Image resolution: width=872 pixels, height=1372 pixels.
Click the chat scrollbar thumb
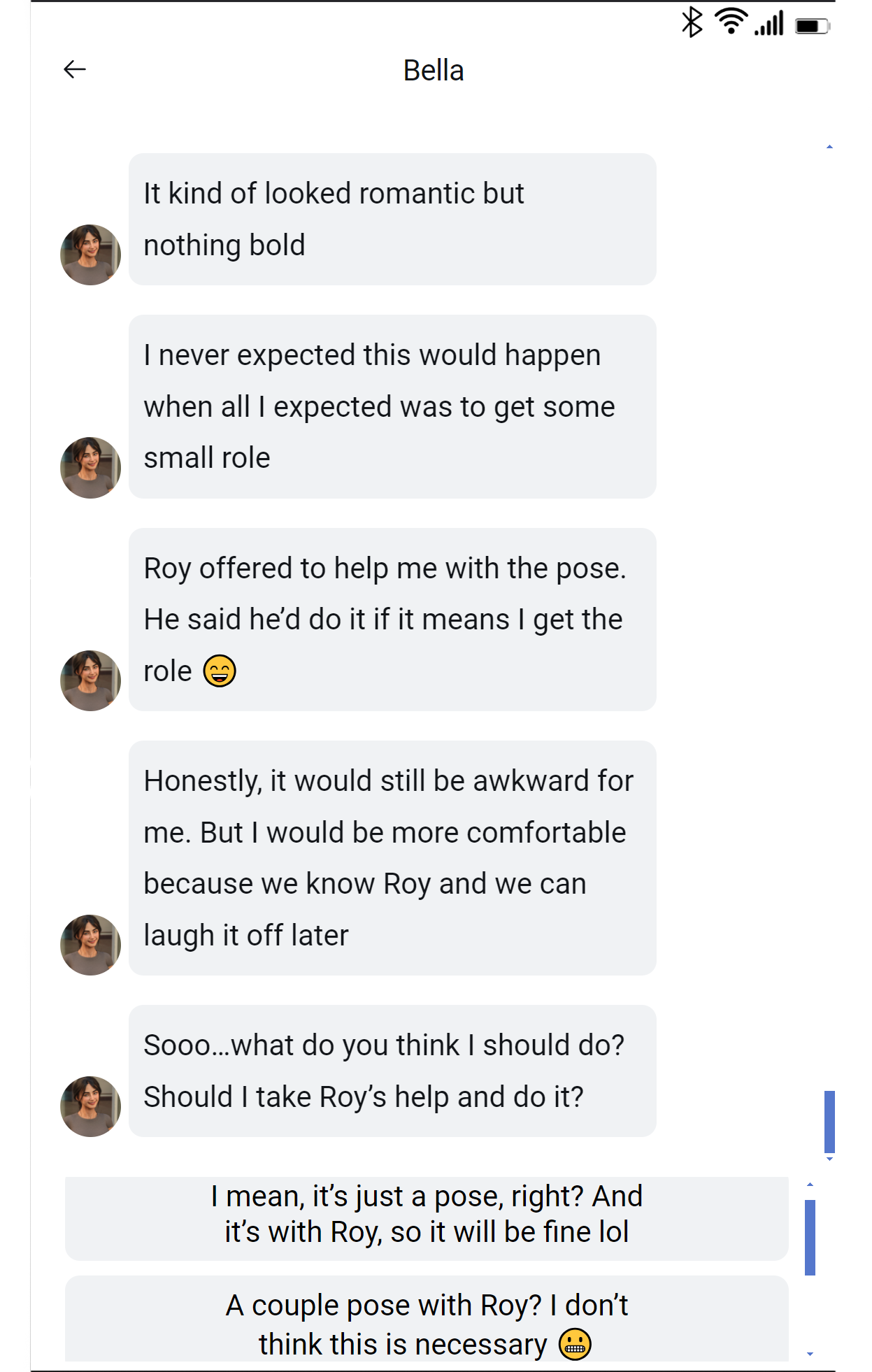829,1121
